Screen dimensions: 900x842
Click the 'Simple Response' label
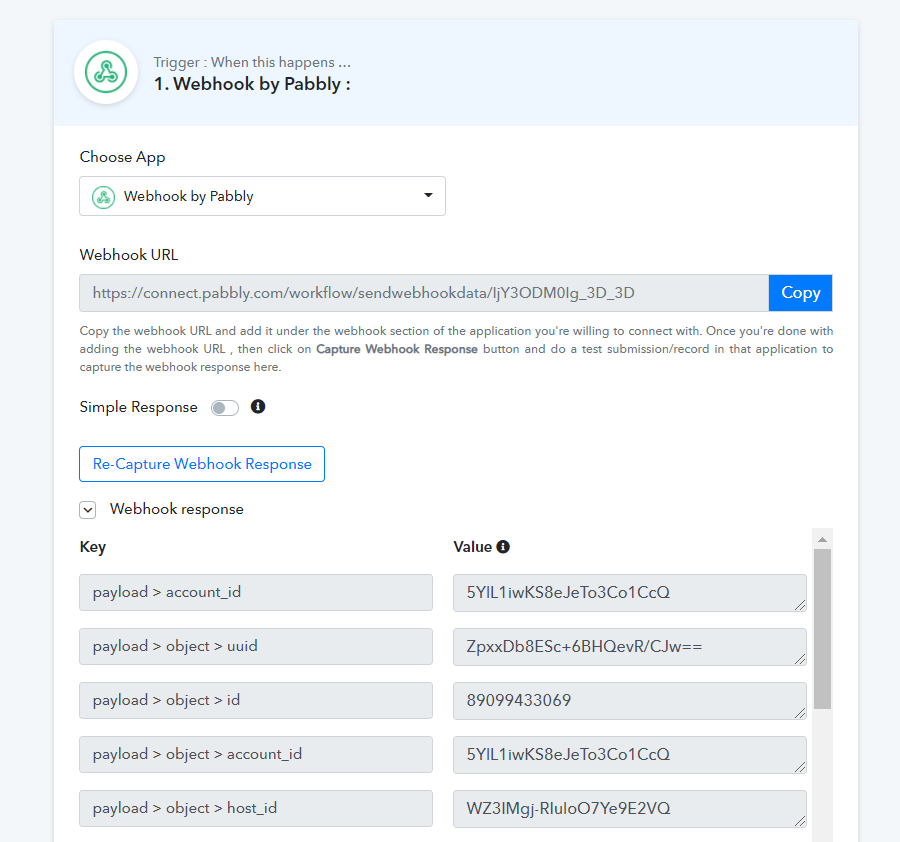pyautogui.click(x=138, y=407)
